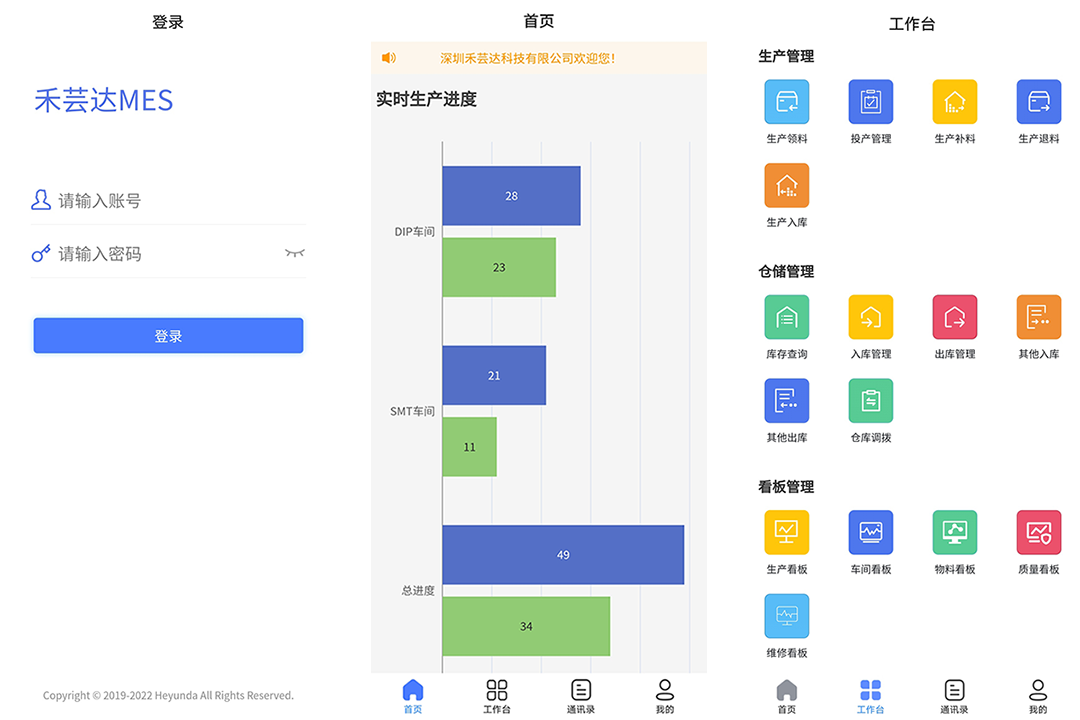The height and width of the screenshot is (720, 1080).
Task: Click the 请输入密码 password input field
Action: 168,254
